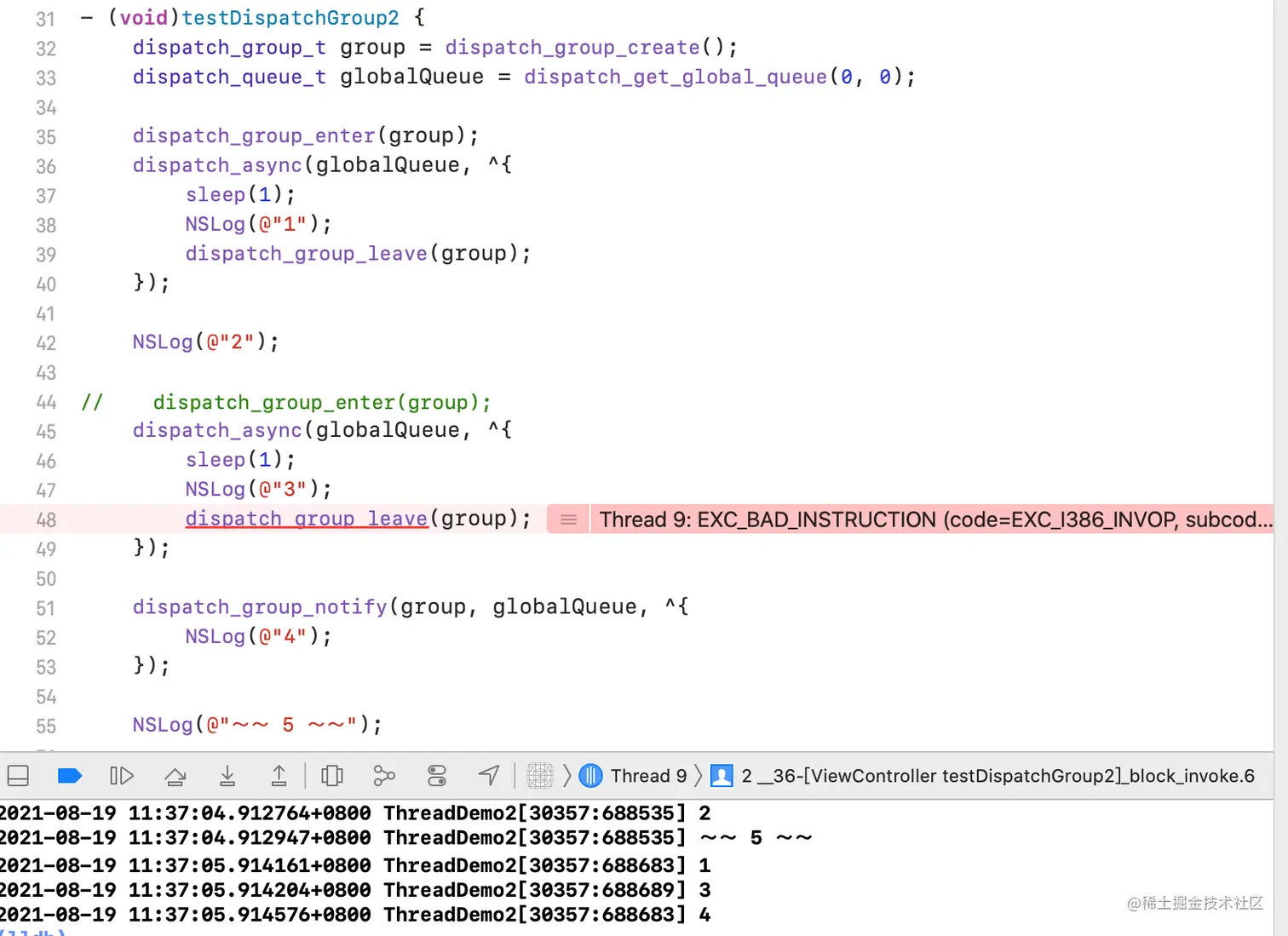Select the Thread 9 thread icon
Viewport: 1288px width, 936px height.
(x=590, y=776)
